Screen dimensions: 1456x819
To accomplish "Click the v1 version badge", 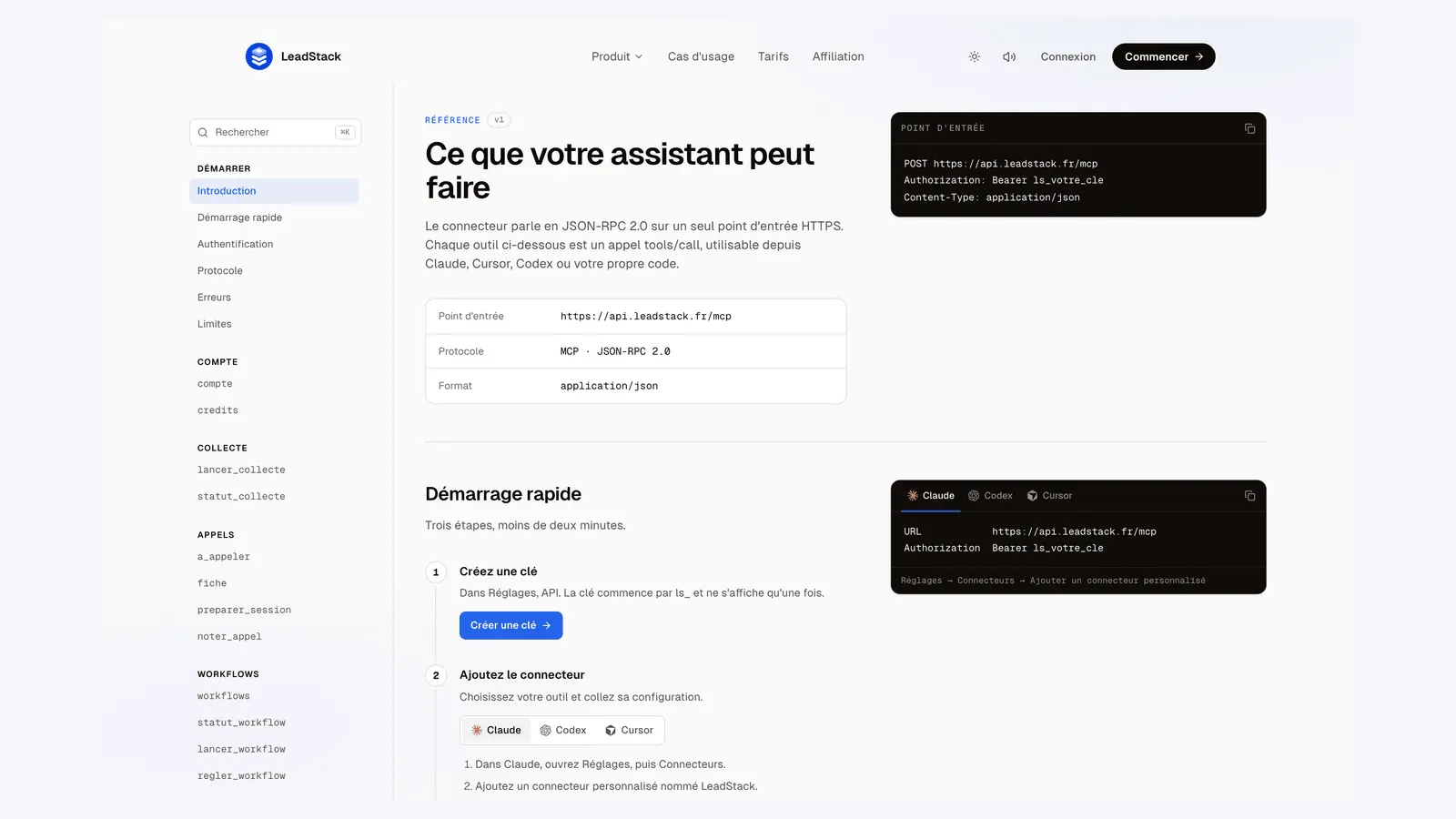I will [x=499, y=120].
